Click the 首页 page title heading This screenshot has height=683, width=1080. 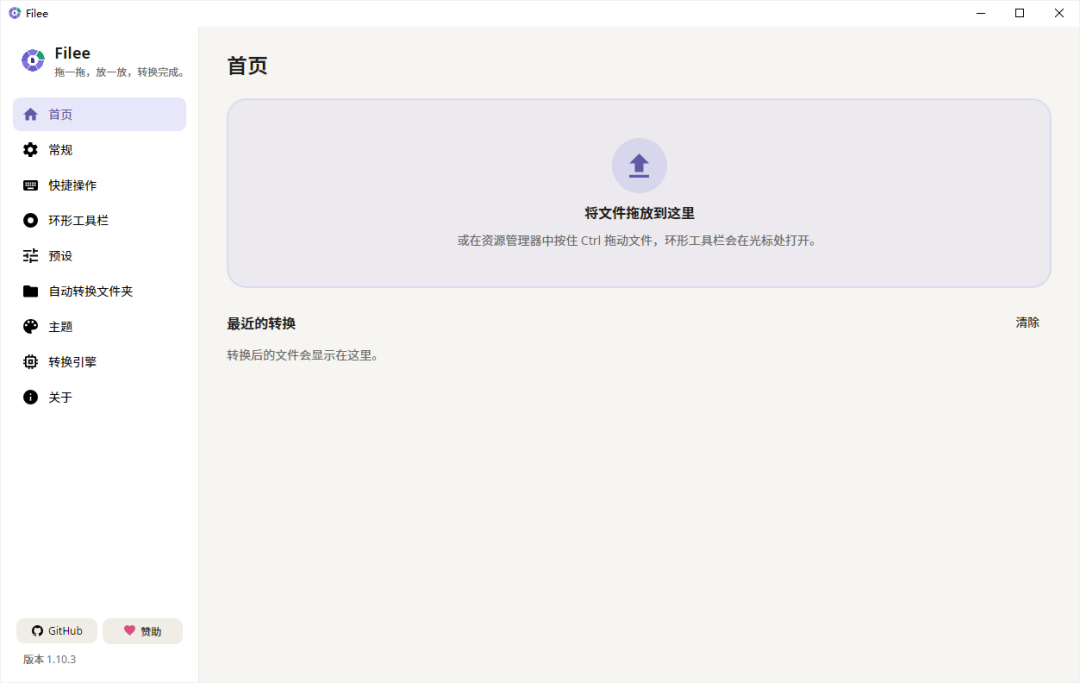(x=247, y=66)
